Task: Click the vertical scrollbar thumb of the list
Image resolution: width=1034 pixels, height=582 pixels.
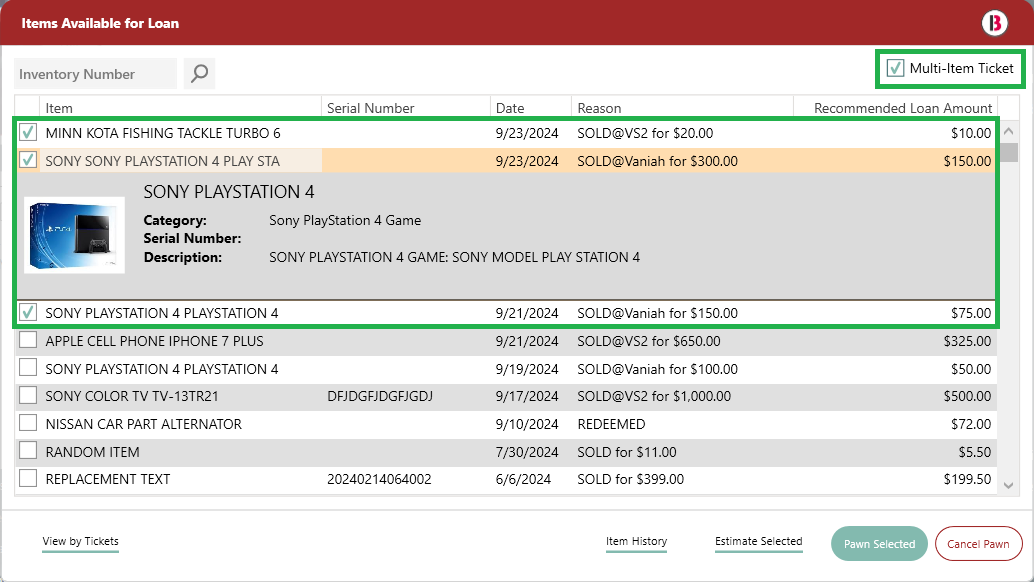Action: point(1008,152)
